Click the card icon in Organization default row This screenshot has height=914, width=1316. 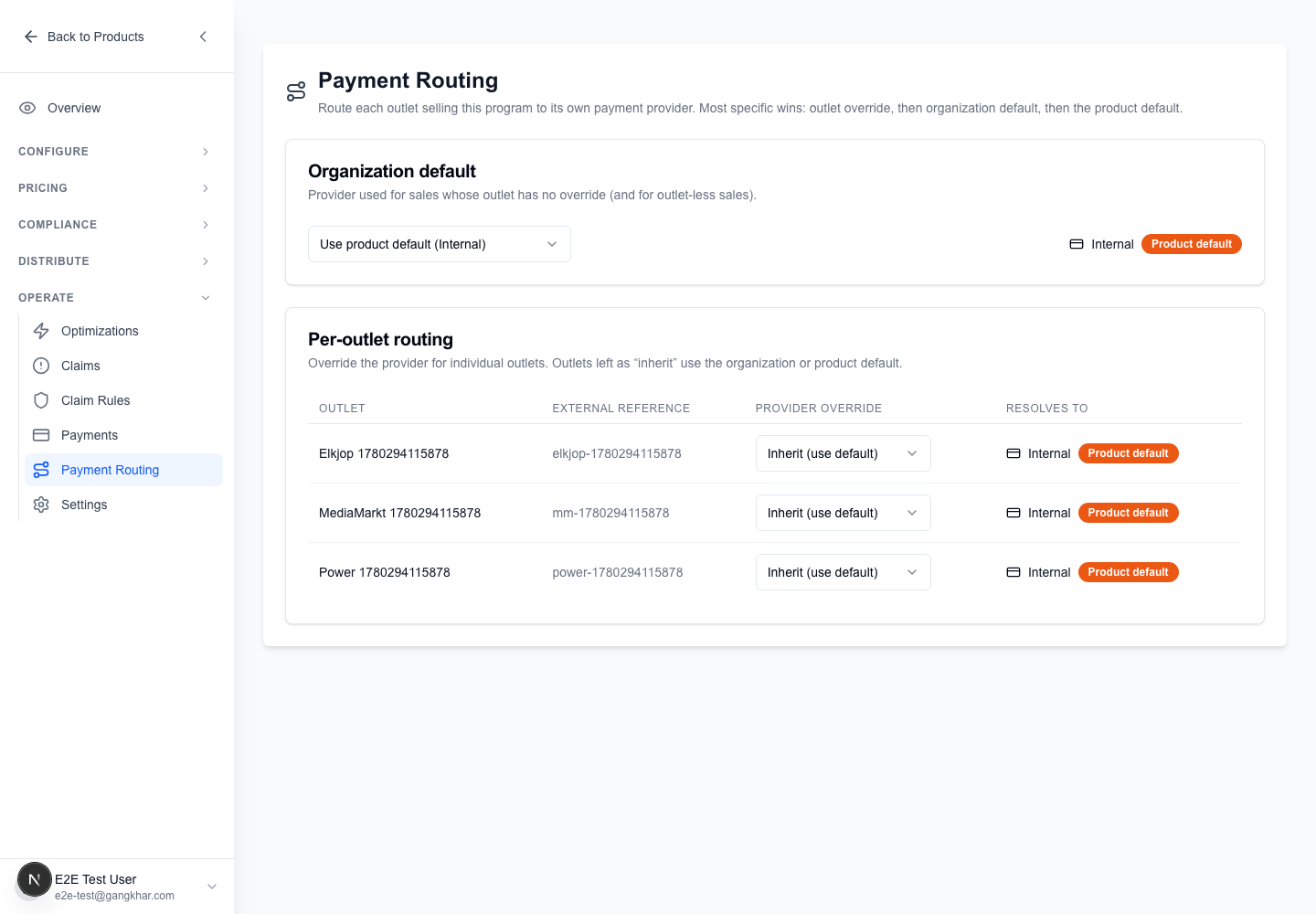(x=1077, y=244)
